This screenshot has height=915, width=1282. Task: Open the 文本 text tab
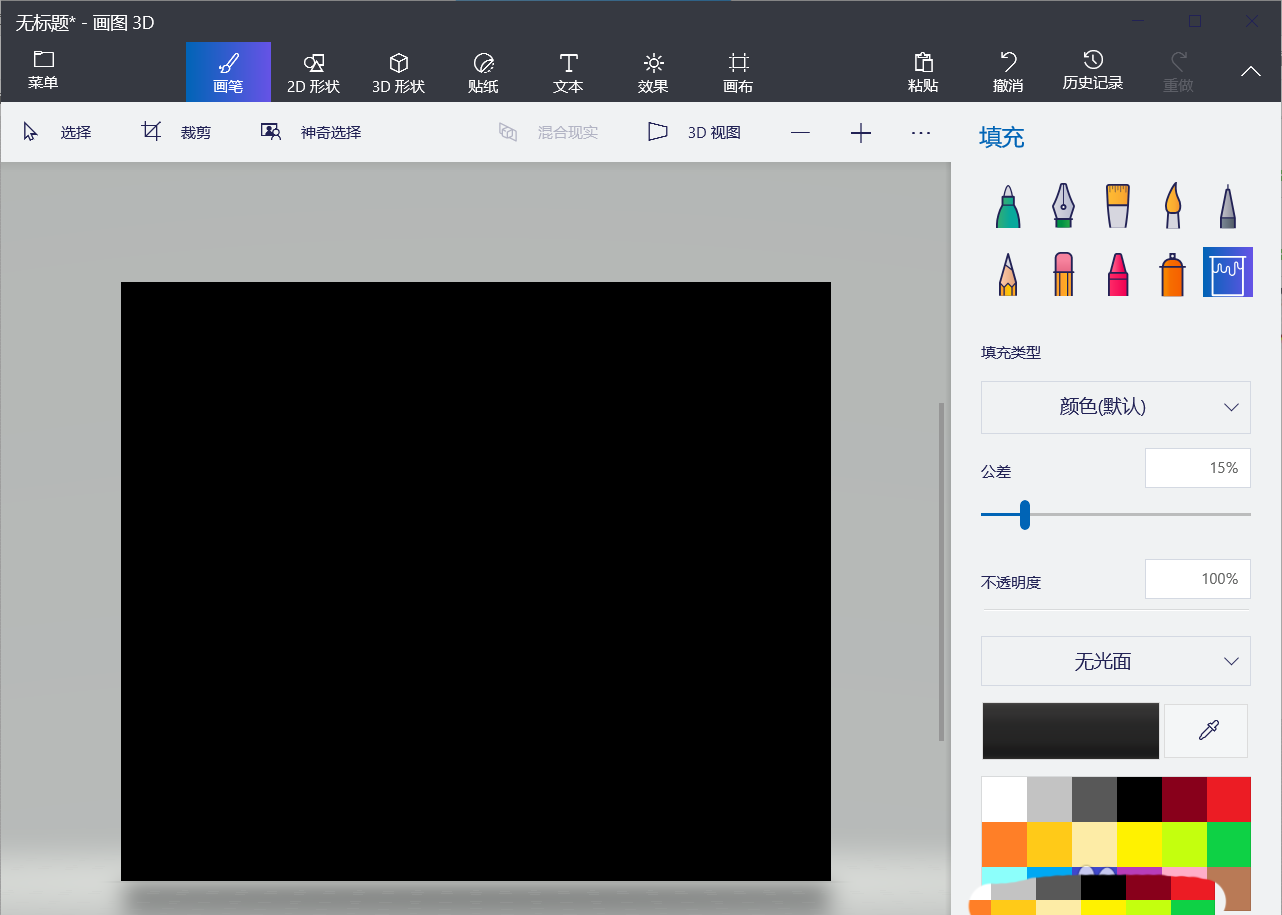[568, 72]
